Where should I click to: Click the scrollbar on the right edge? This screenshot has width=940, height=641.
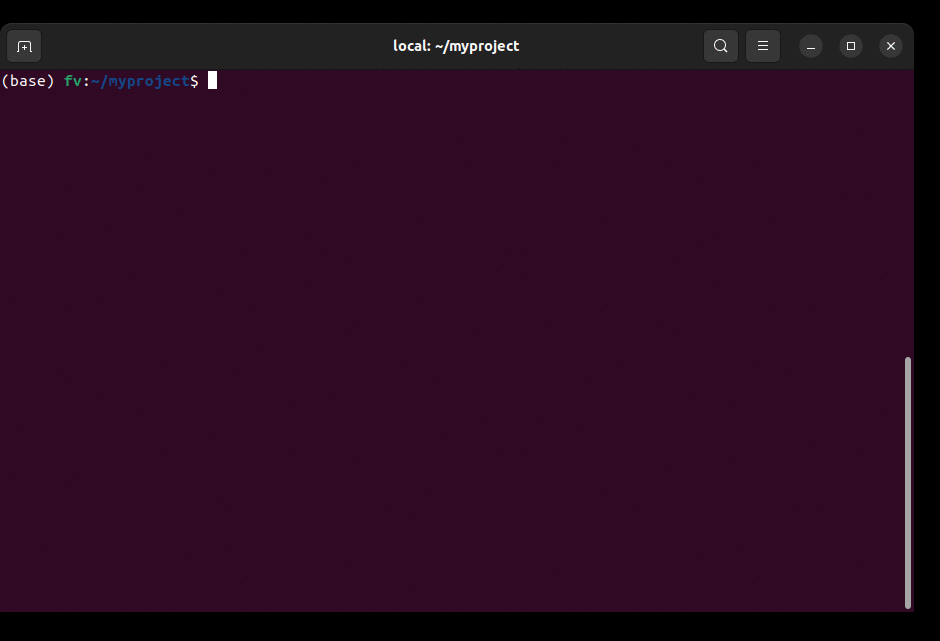pos(906,480)
